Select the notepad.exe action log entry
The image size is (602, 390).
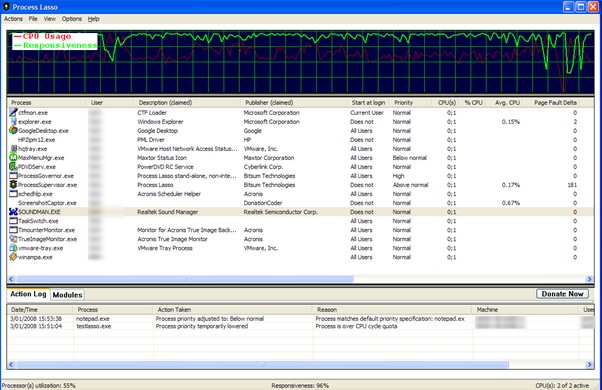coord(300,319)
